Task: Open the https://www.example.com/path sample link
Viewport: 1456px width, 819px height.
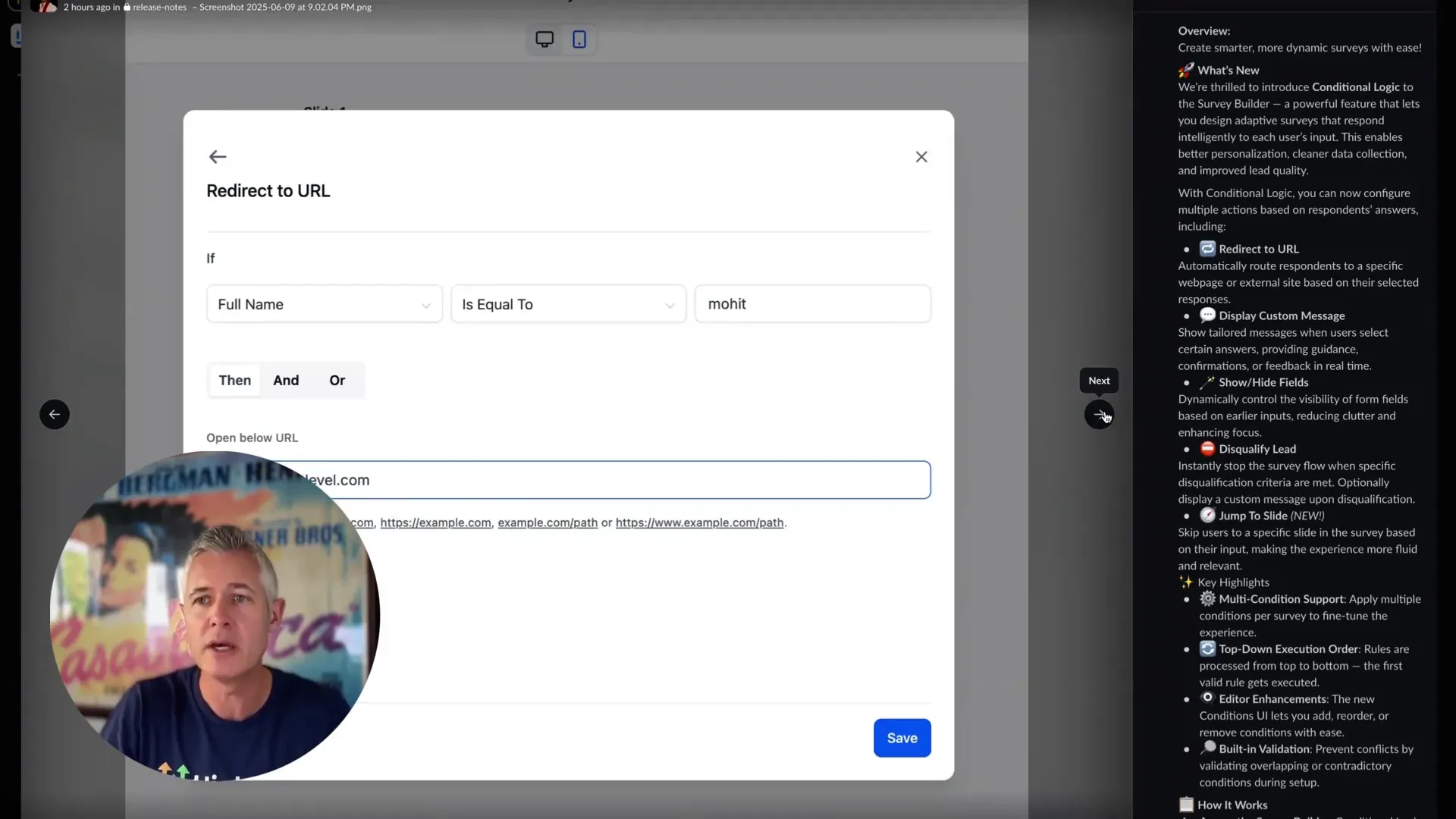Action: [x=699, y=522]
